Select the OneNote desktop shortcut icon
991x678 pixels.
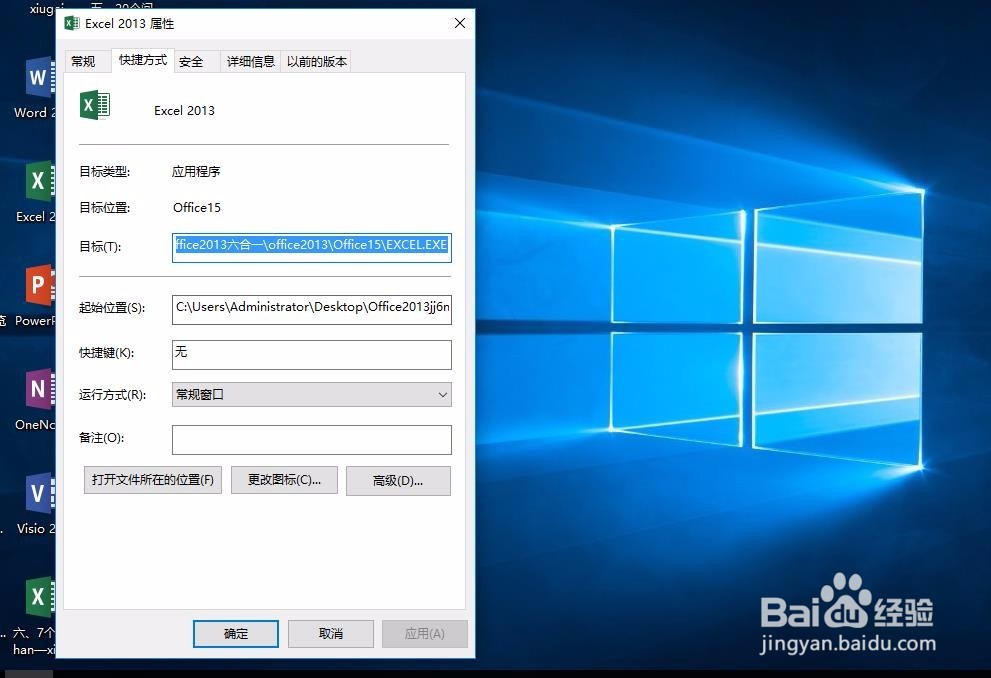(x=40, y=389)
